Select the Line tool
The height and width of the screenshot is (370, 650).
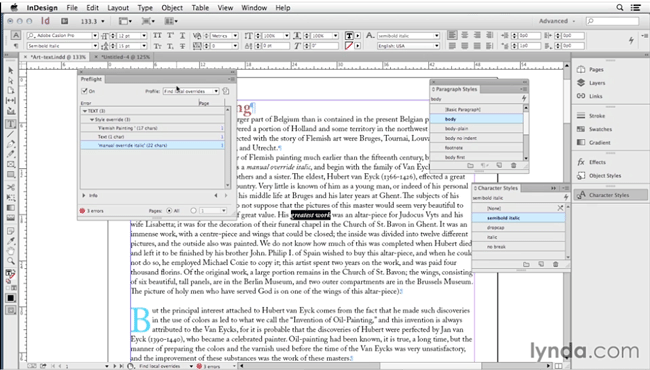(11, 134)
